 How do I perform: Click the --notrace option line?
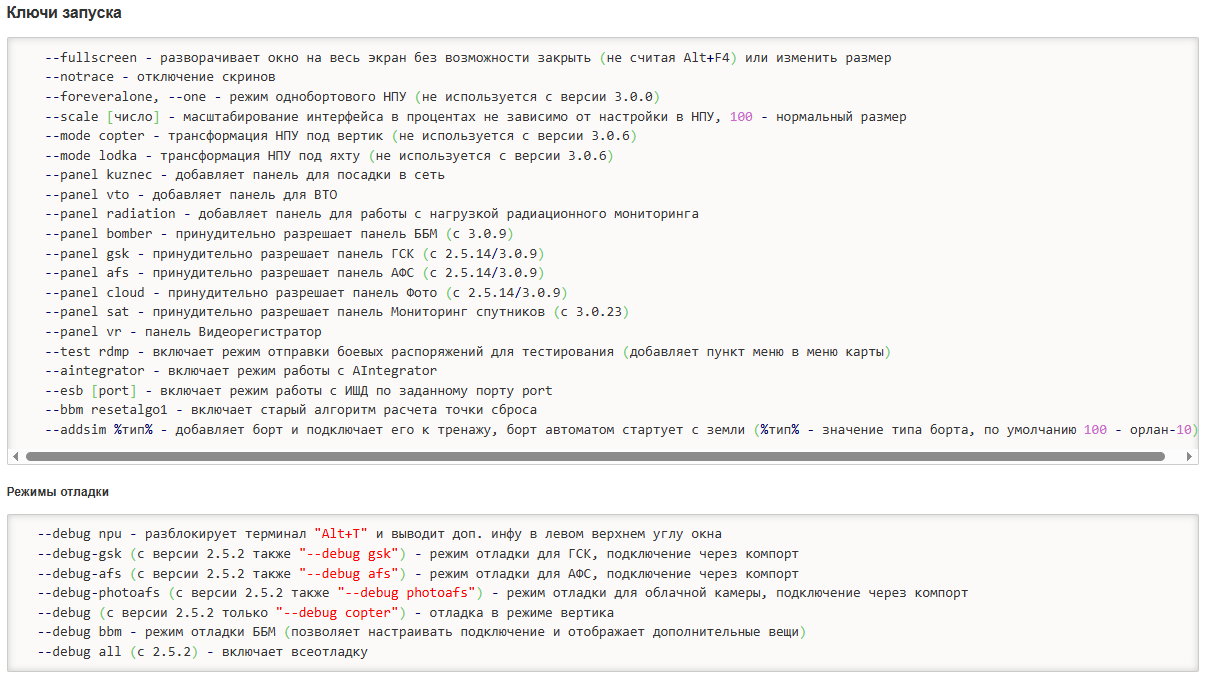tap(160, 77)
